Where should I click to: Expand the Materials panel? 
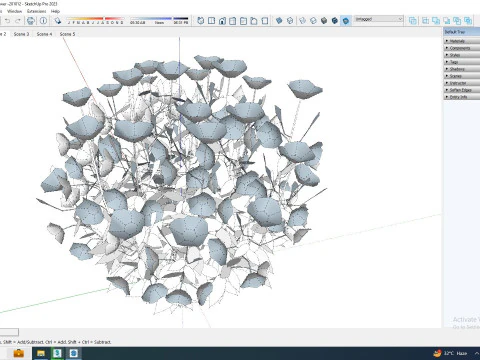pyautogui.click(x=462, y=41)
